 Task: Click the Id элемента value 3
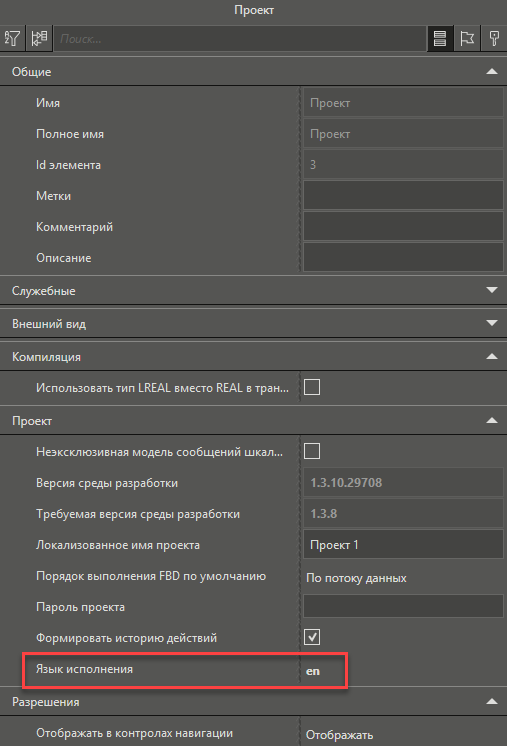(x=403, y=165)
